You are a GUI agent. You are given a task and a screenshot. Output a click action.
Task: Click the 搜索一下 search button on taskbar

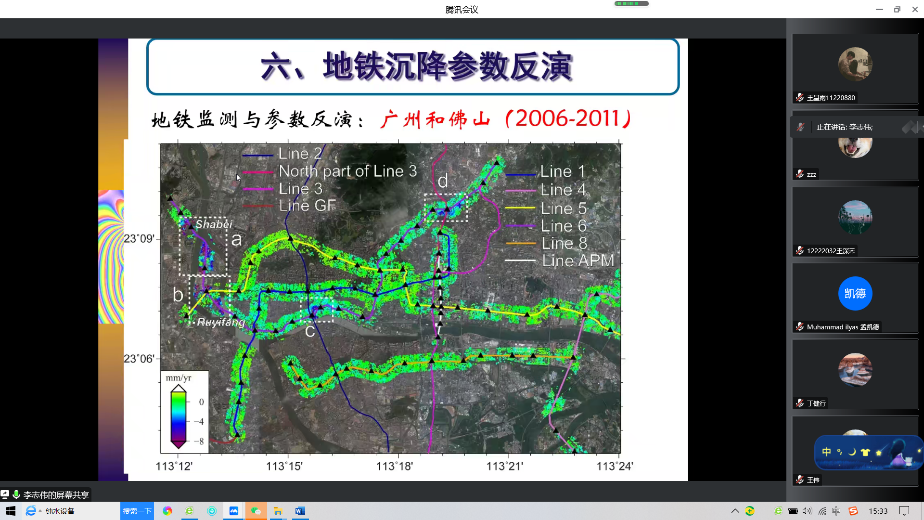137,510
